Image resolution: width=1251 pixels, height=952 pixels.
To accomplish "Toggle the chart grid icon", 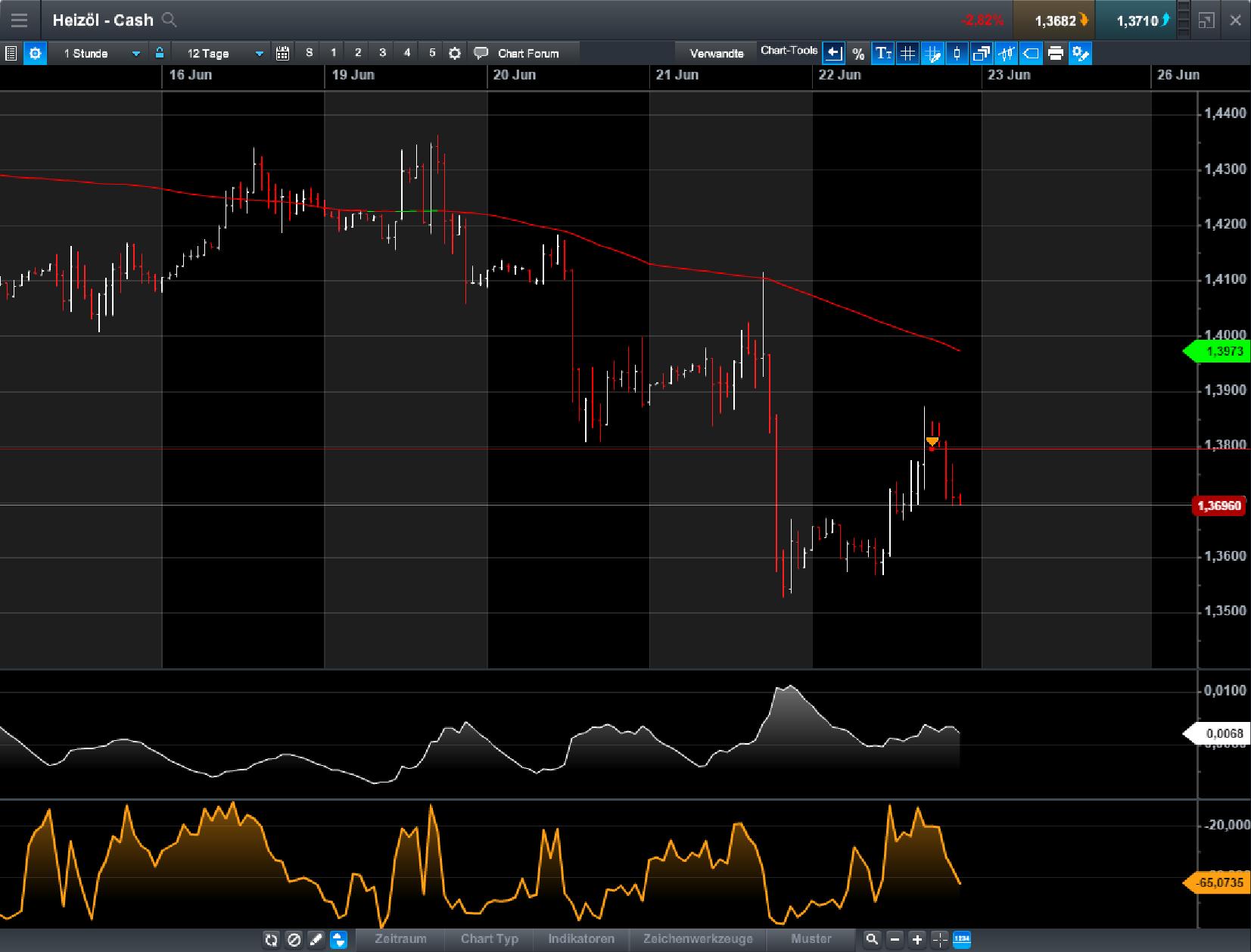I will [907, 53].
